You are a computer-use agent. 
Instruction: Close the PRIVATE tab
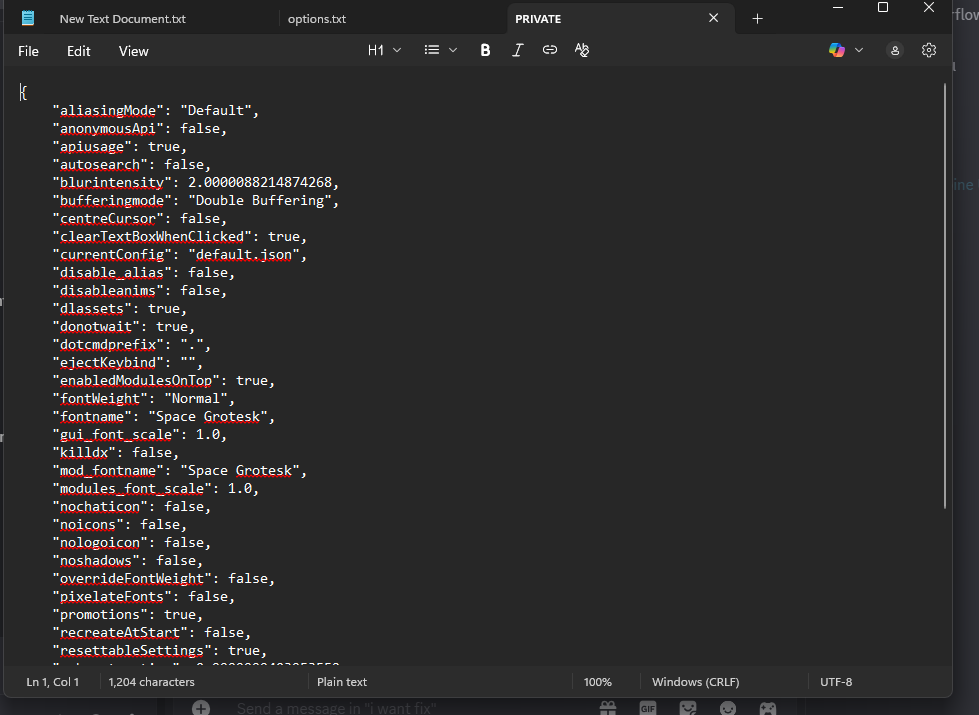714,18
